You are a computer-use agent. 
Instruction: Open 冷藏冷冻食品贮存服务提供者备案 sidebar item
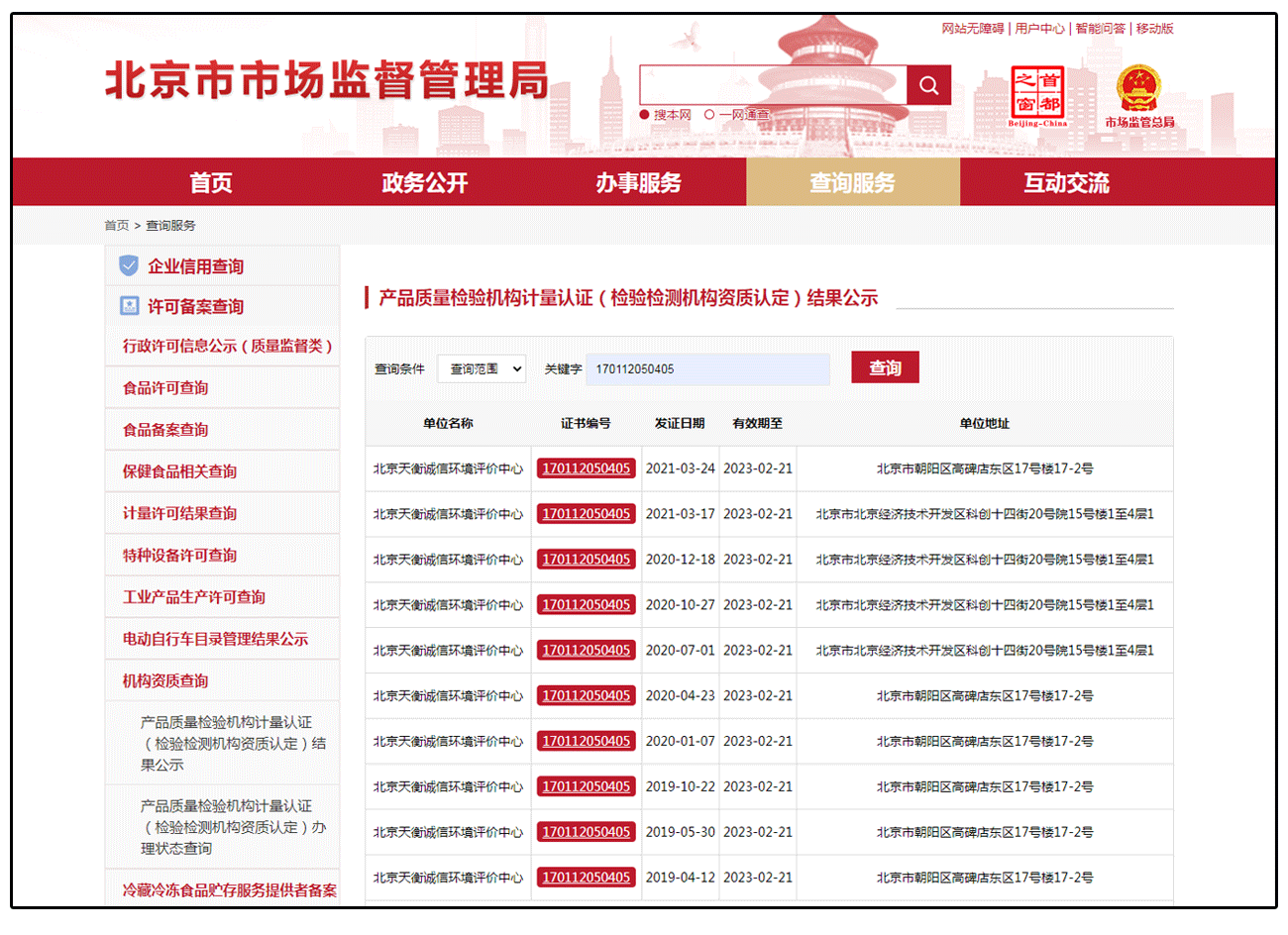pos(229,889)
